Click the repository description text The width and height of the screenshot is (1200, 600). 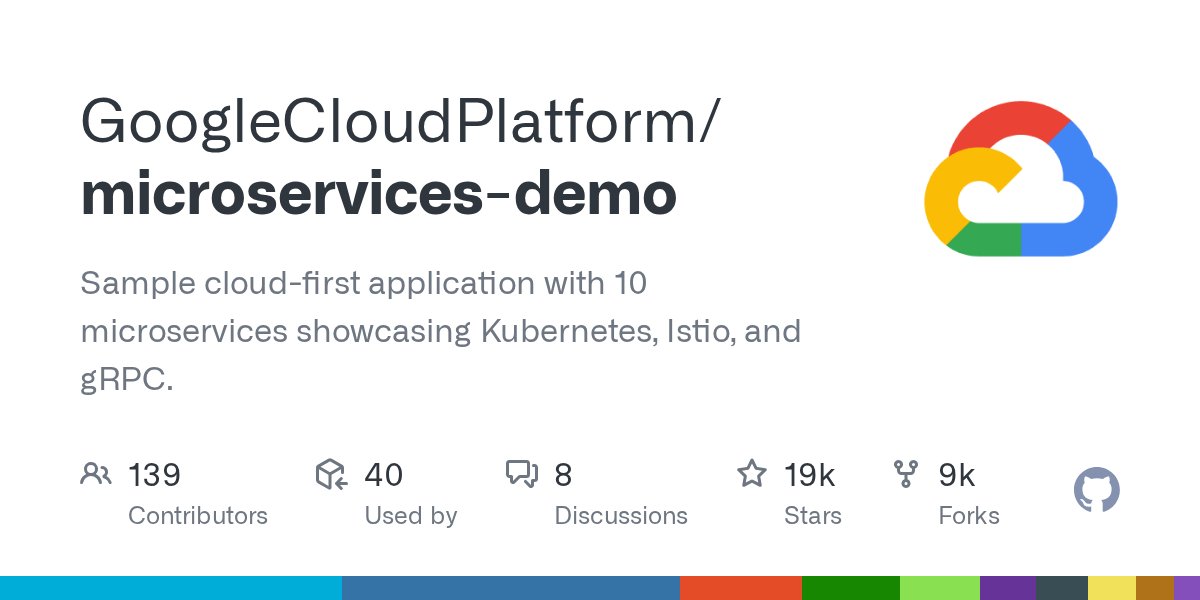[x=440, y=331]
